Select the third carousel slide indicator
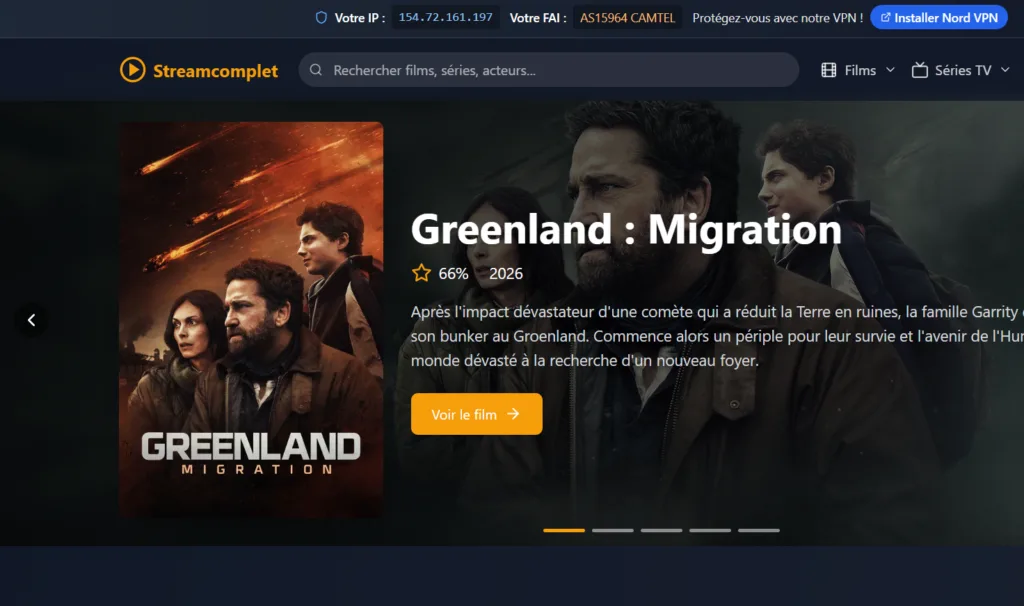Screen dimensions: 1024x606 (662, 530)
